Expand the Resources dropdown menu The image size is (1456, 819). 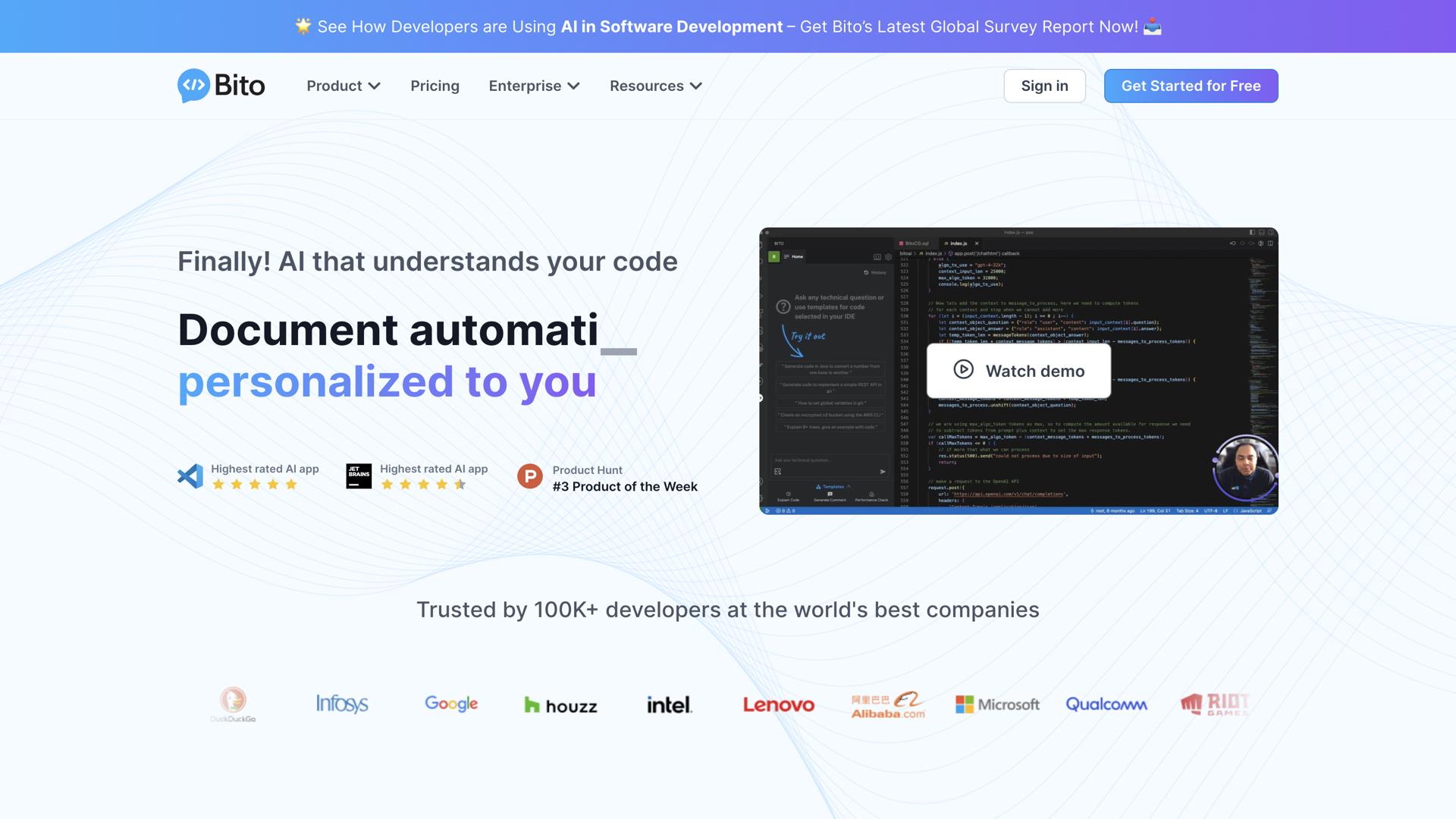(x=655, y=86)
